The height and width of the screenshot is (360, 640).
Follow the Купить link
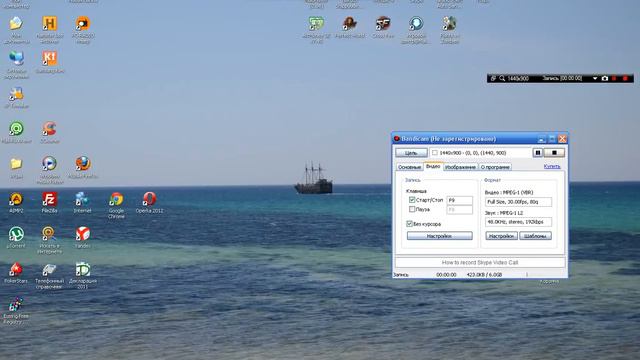point(552,167)
